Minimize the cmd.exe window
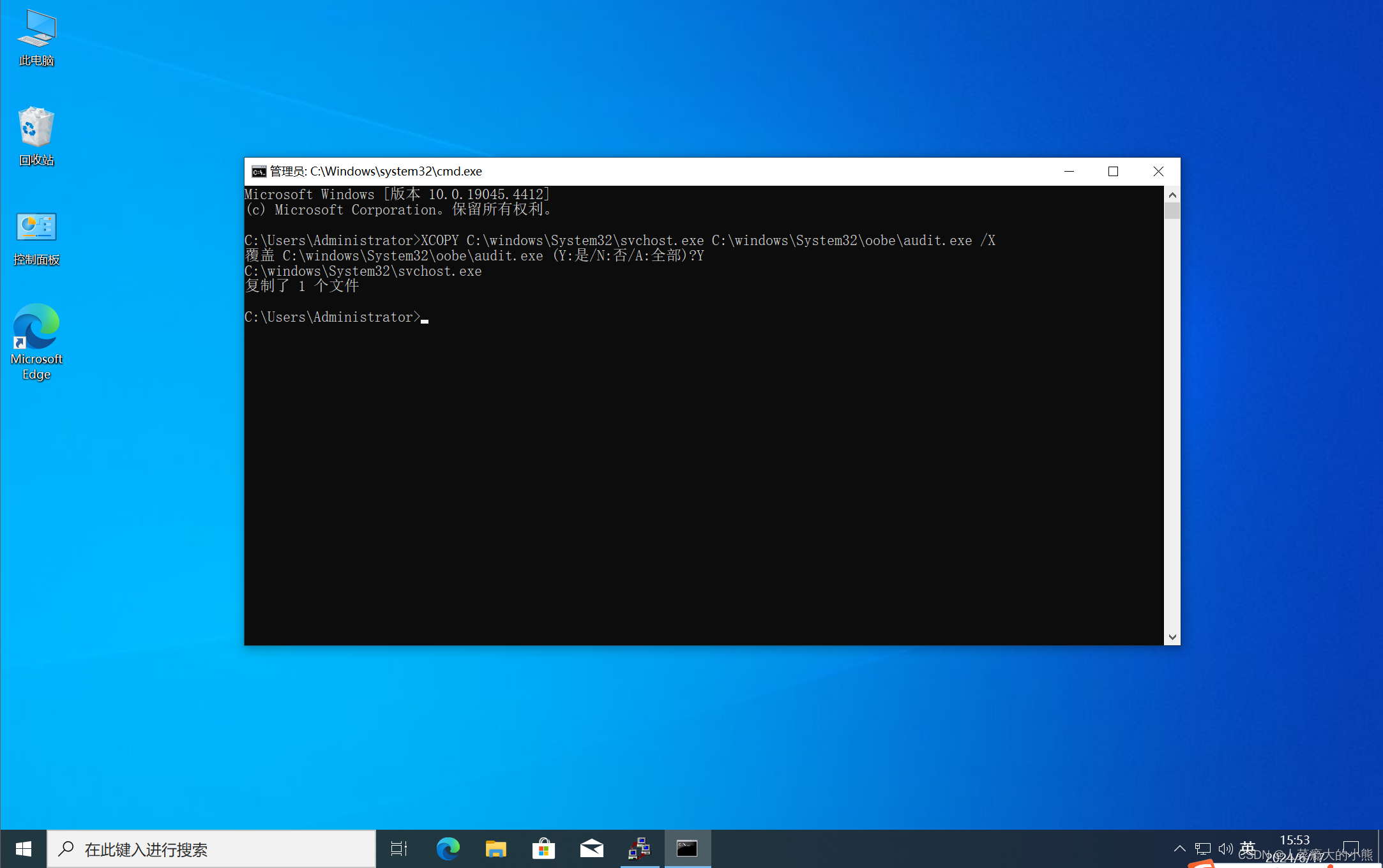Viewport: 1383px width, 868px height. pos(1069,172)
